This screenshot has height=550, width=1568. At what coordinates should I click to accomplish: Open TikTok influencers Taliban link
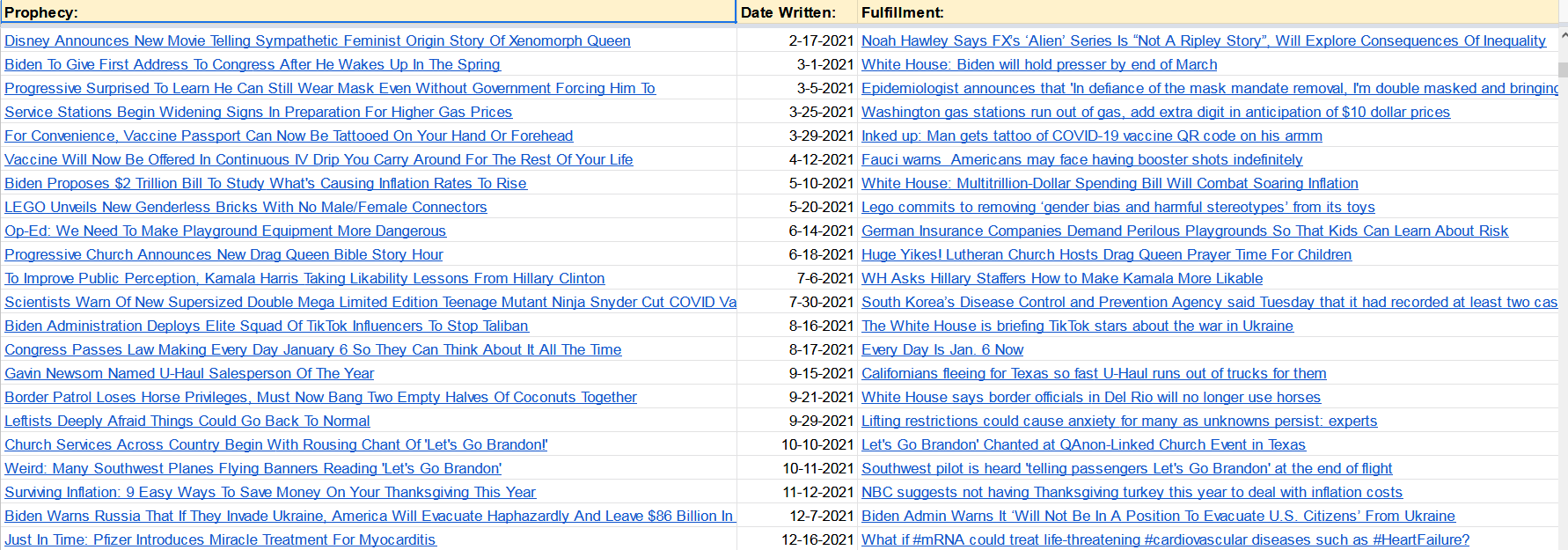pos(267,326)
